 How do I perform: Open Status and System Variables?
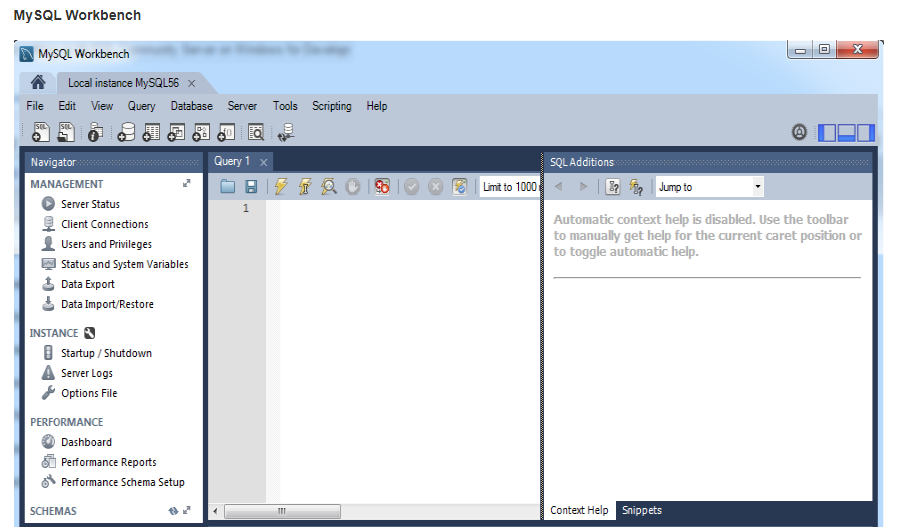point(125,264)
